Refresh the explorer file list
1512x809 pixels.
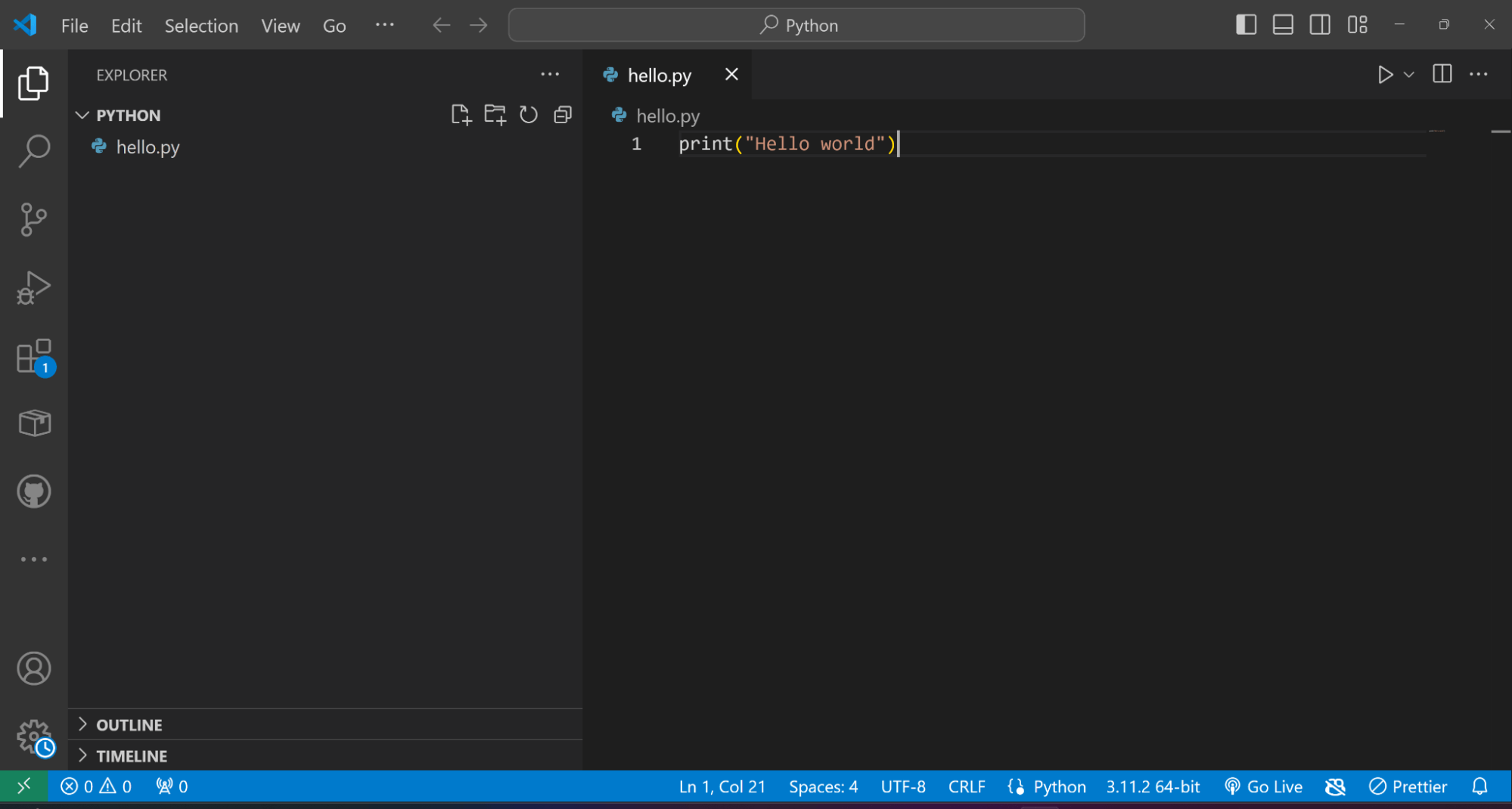pyautogui.click(x=528, y=115)
